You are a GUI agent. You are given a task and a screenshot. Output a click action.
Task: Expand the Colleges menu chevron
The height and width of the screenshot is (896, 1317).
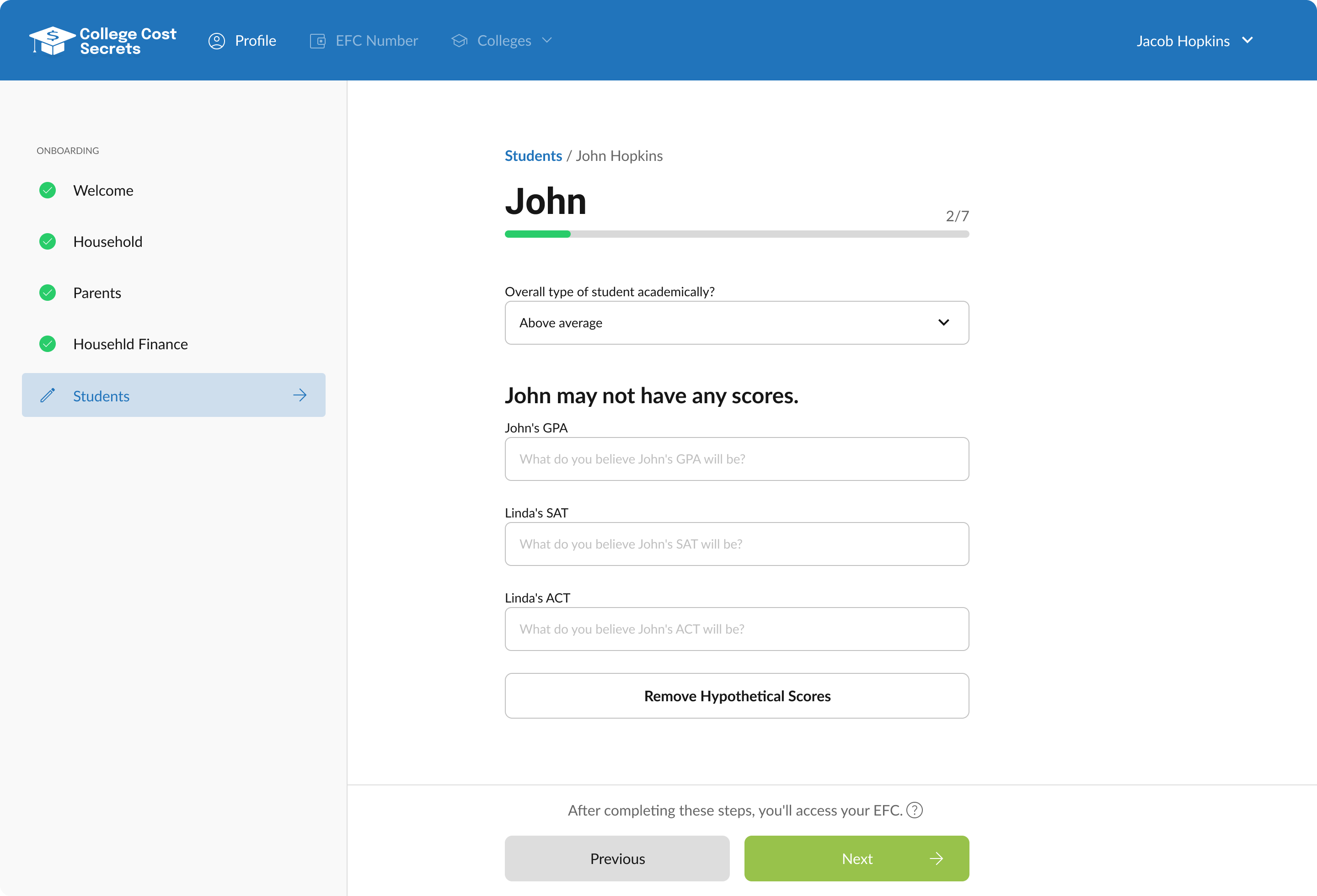point(547,40)
